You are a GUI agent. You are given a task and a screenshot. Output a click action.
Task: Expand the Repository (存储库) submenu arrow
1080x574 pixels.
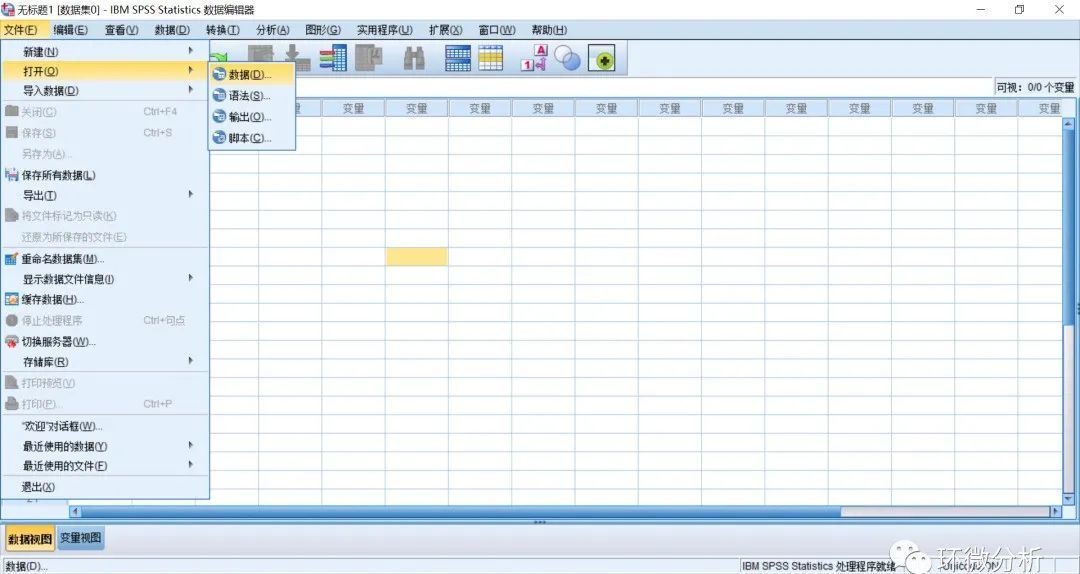click(191, 360)
